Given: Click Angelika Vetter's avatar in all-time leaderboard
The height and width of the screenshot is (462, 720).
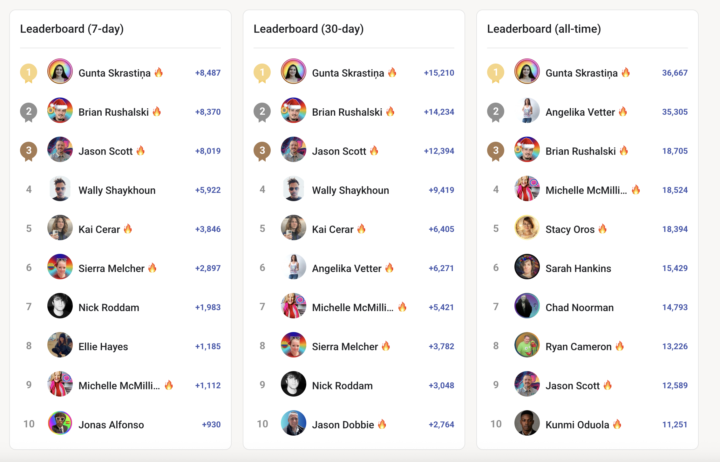Looking at the screenshot, I should click(527, 111).
